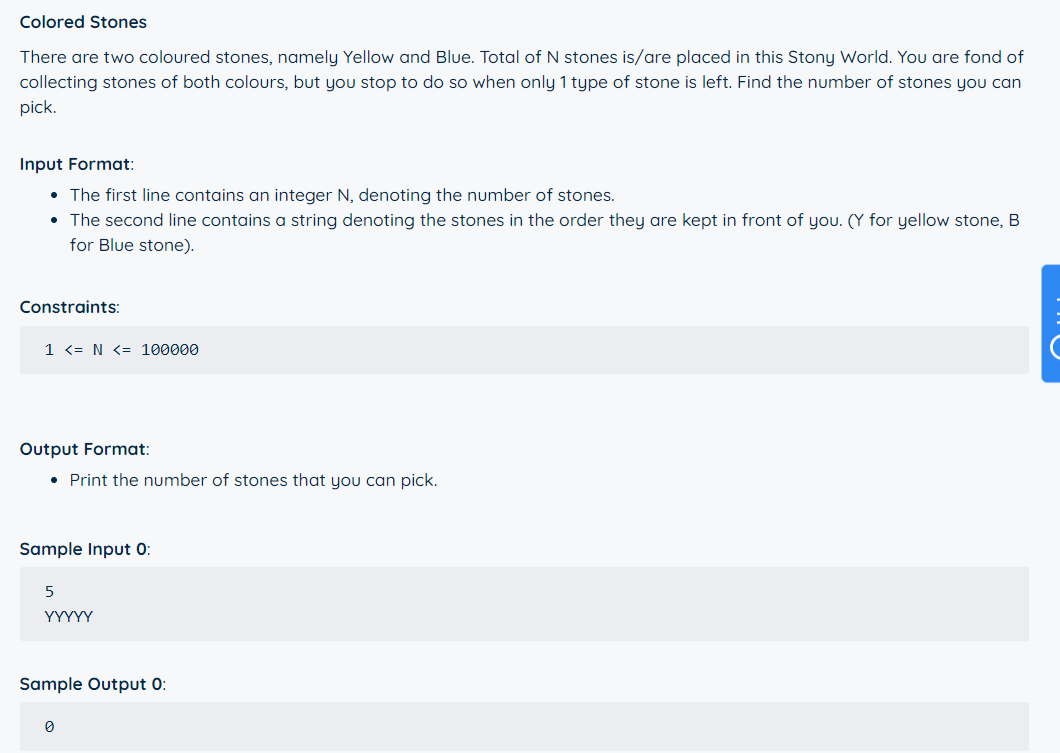
Task: Click the "Sample Input 0:" heading
Action: [x=84, y=549]
